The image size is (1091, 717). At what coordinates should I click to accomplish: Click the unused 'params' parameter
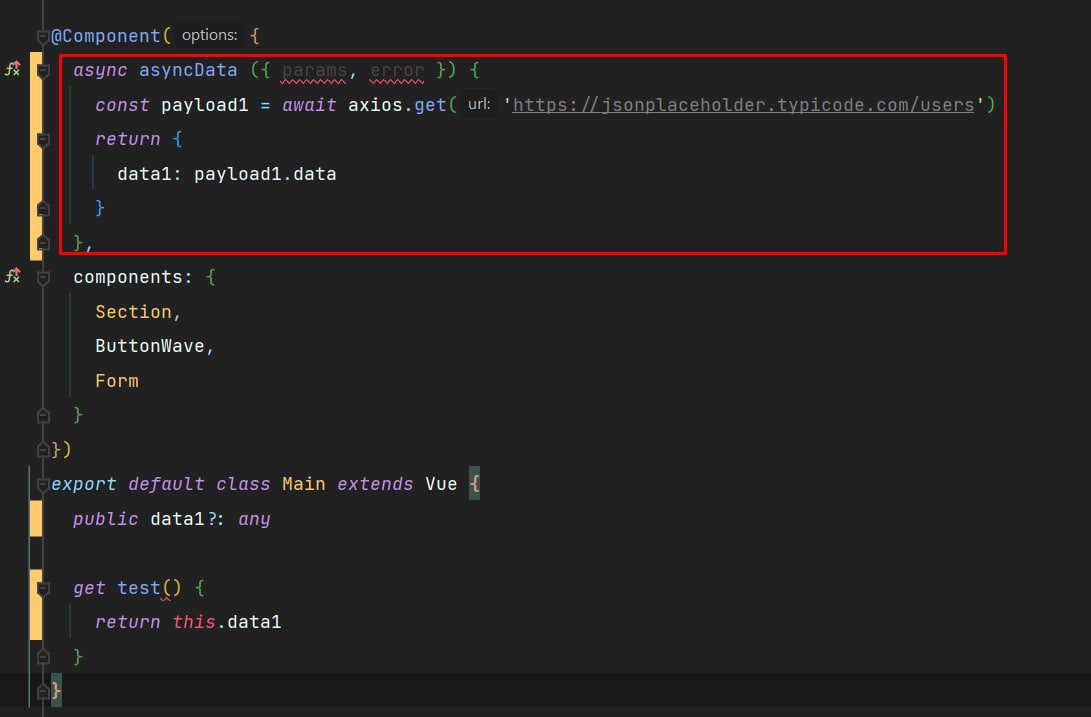314,70
